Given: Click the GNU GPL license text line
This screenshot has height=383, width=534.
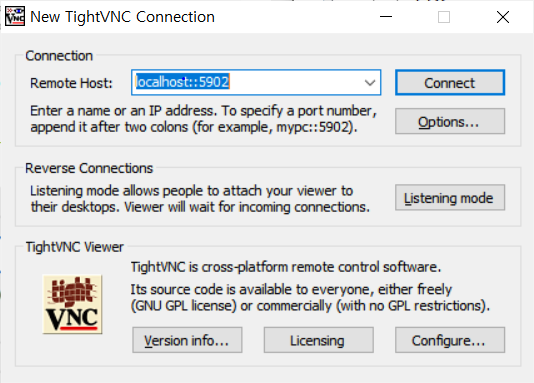Looking at the screenshot, I should (310, 306).
